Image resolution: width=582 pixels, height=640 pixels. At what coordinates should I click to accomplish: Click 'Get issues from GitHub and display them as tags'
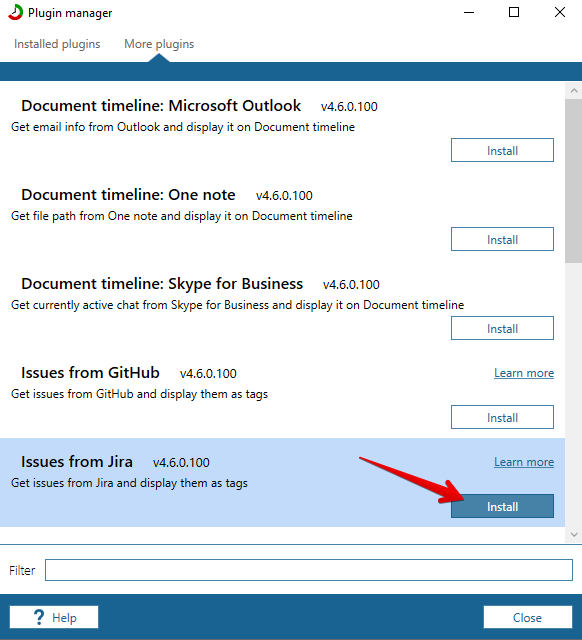coord(140,394)
